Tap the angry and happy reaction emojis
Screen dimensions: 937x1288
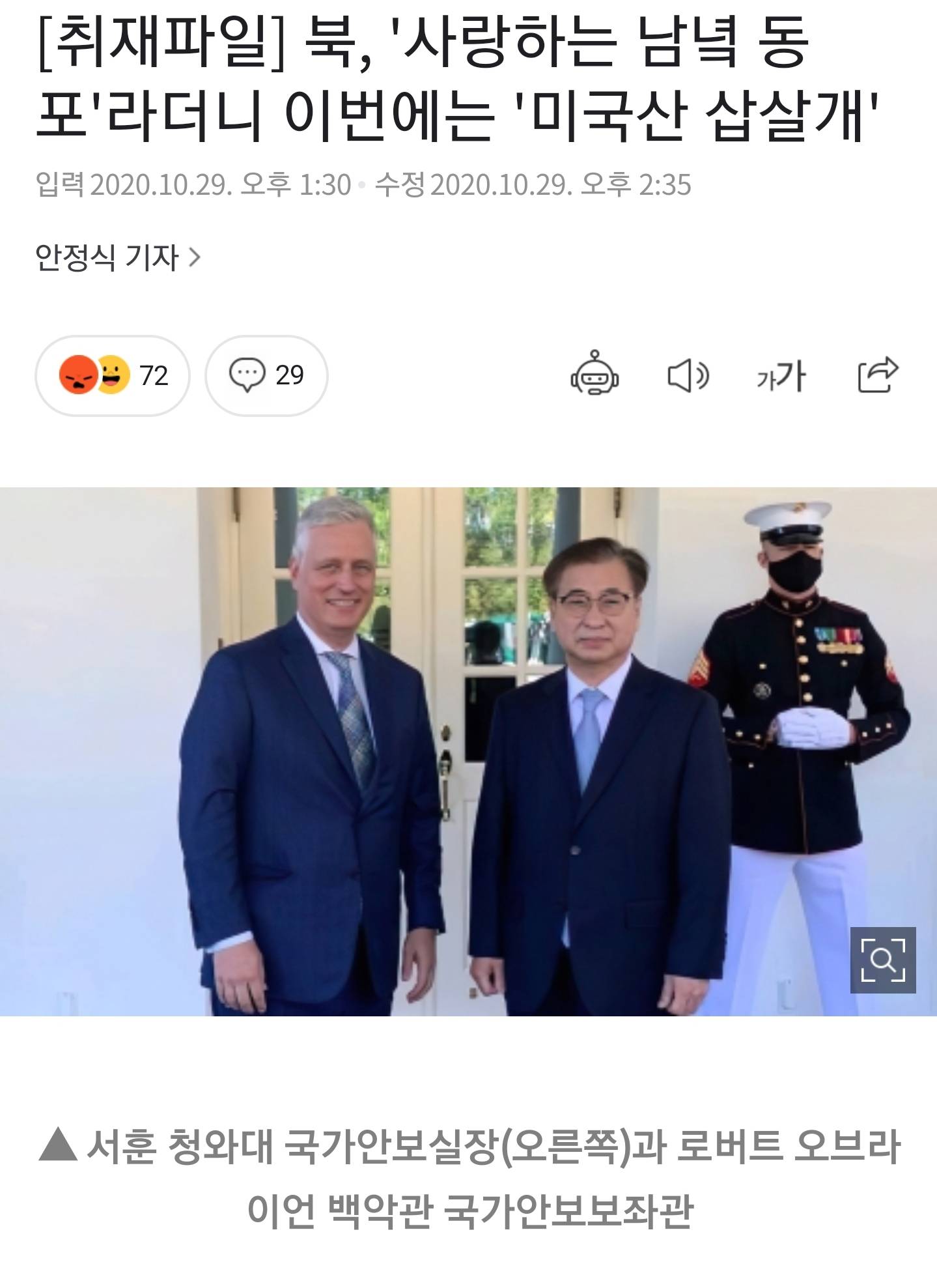pos(94,375)
